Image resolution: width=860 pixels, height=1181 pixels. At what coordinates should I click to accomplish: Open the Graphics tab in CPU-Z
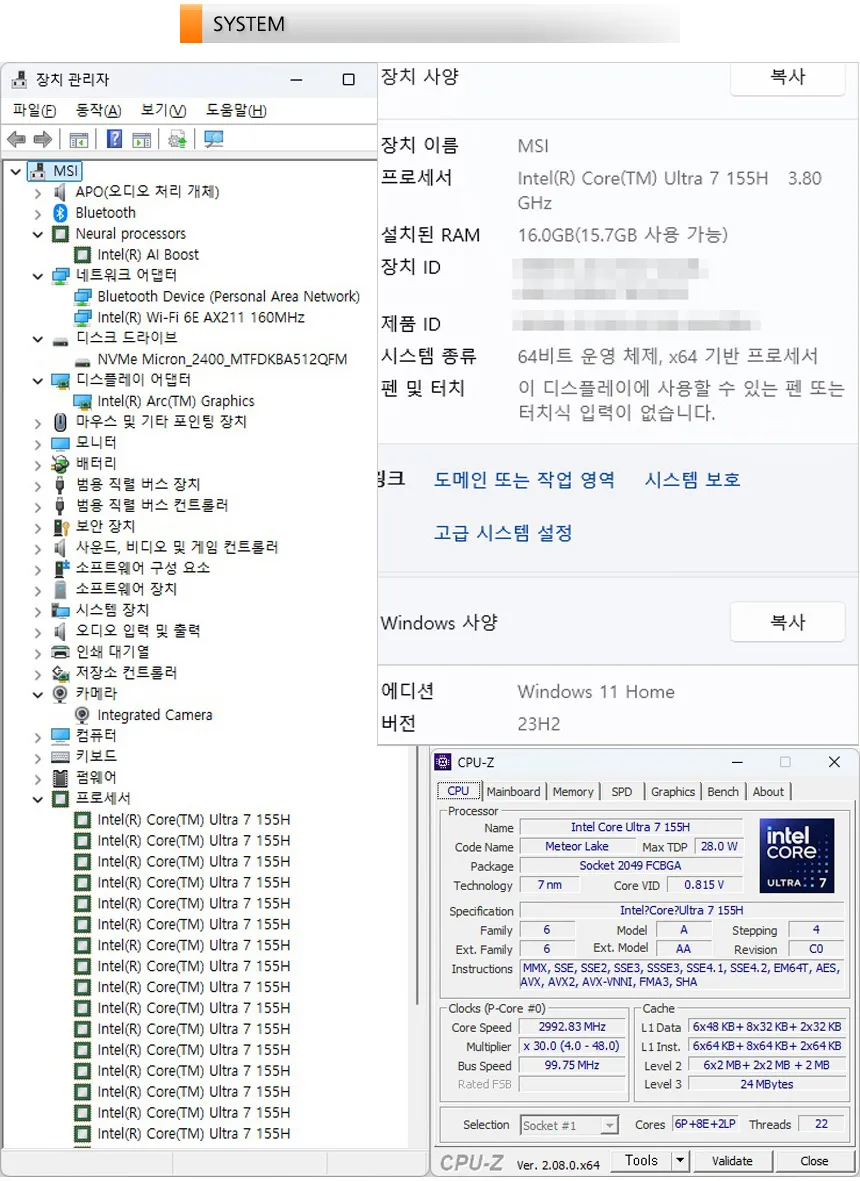(673, 792)
